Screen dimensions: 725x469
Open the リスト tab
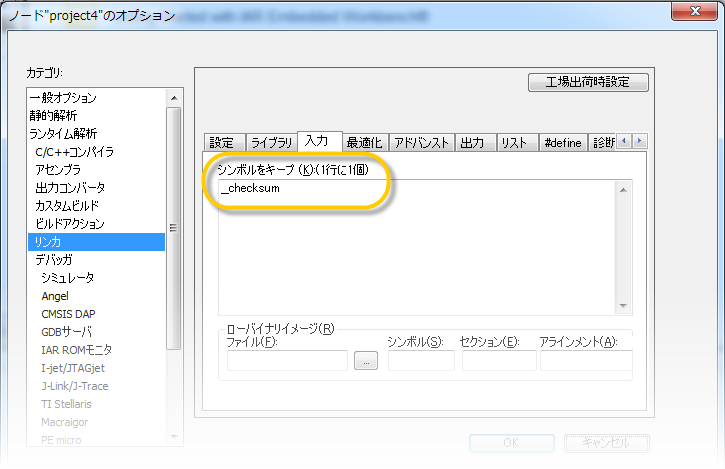[x=517, y=143]
